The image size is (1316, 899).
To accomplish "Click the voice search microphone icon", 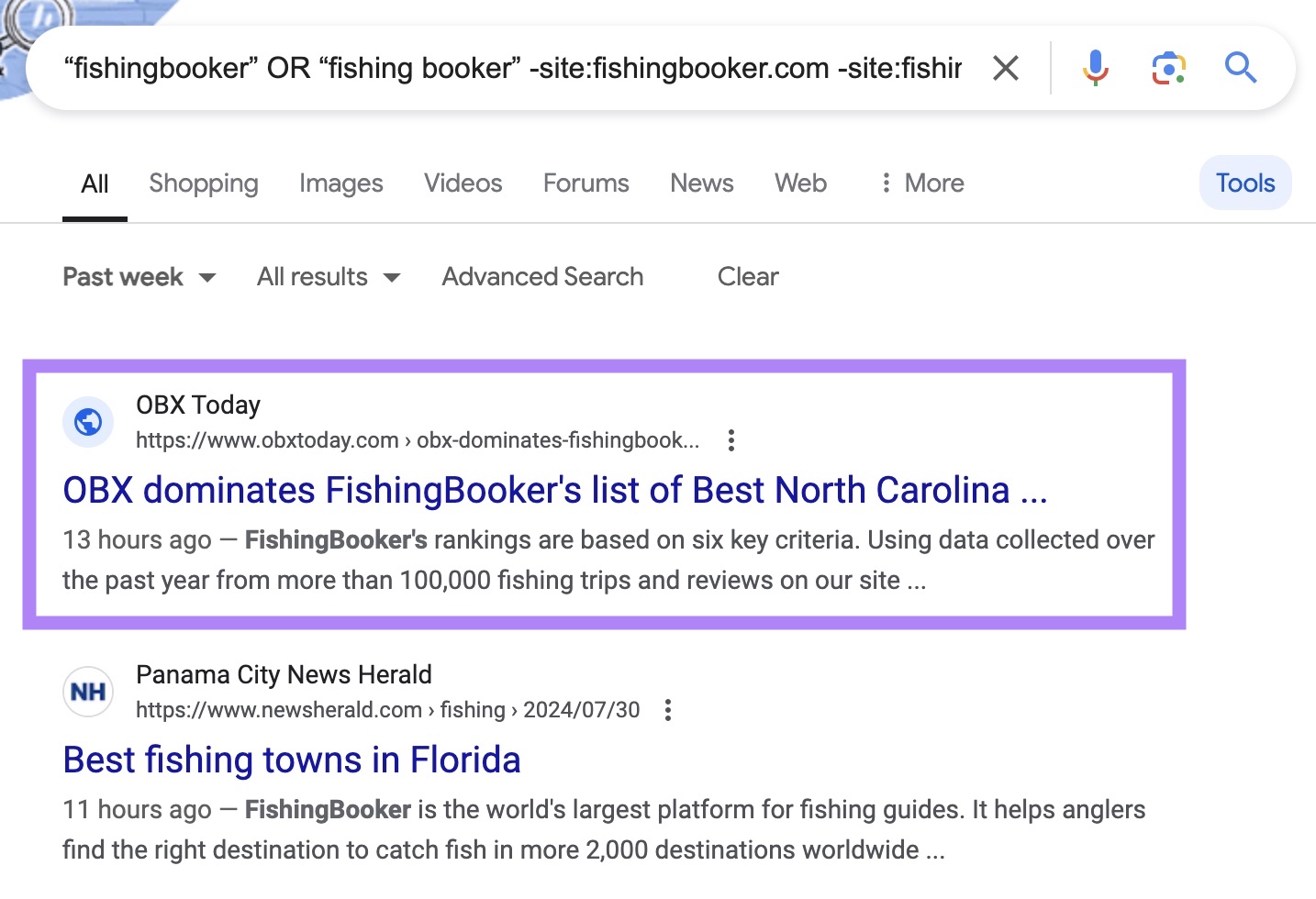I will 1094,67.
